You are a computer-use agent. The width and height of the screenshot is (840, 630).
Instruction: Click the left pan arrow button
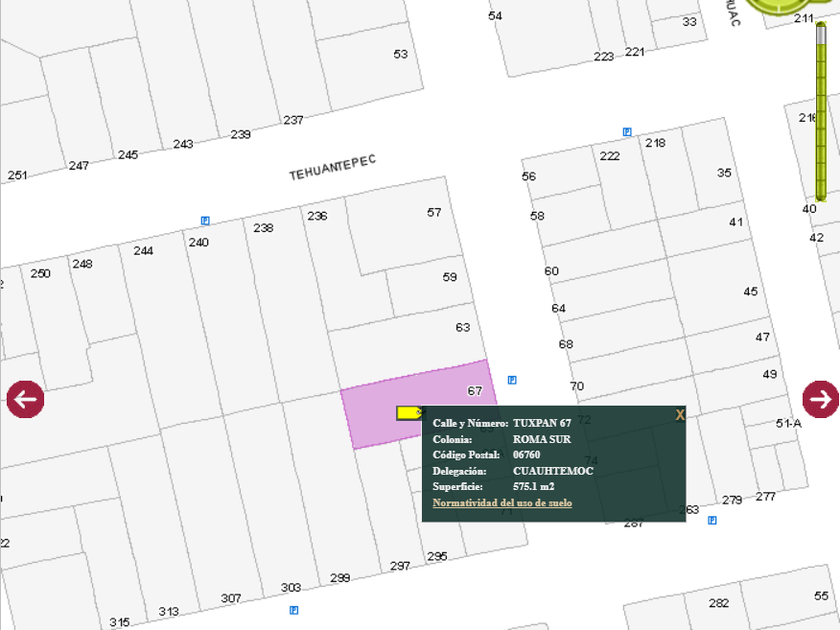25,399
